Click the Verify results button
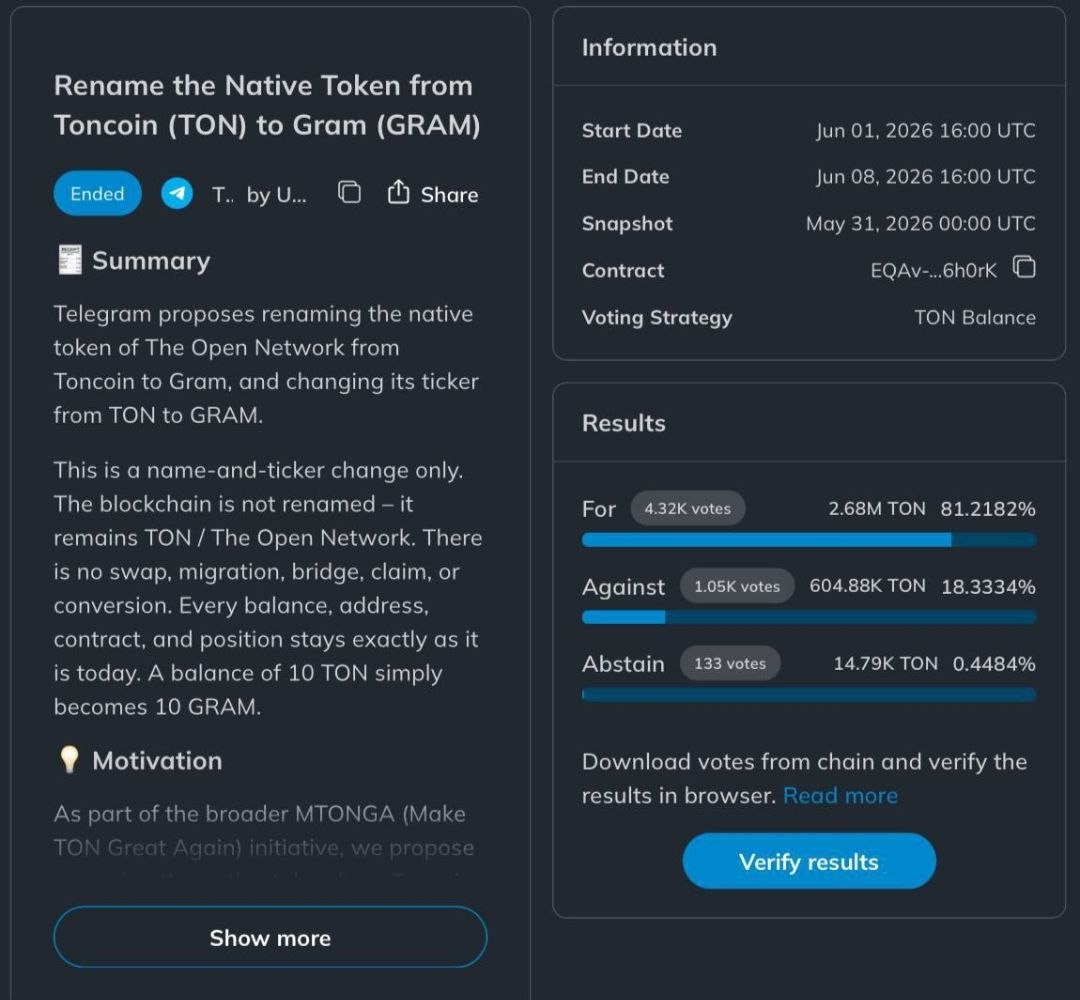This screenshot has width=1080, height=1000. (809, 862)
